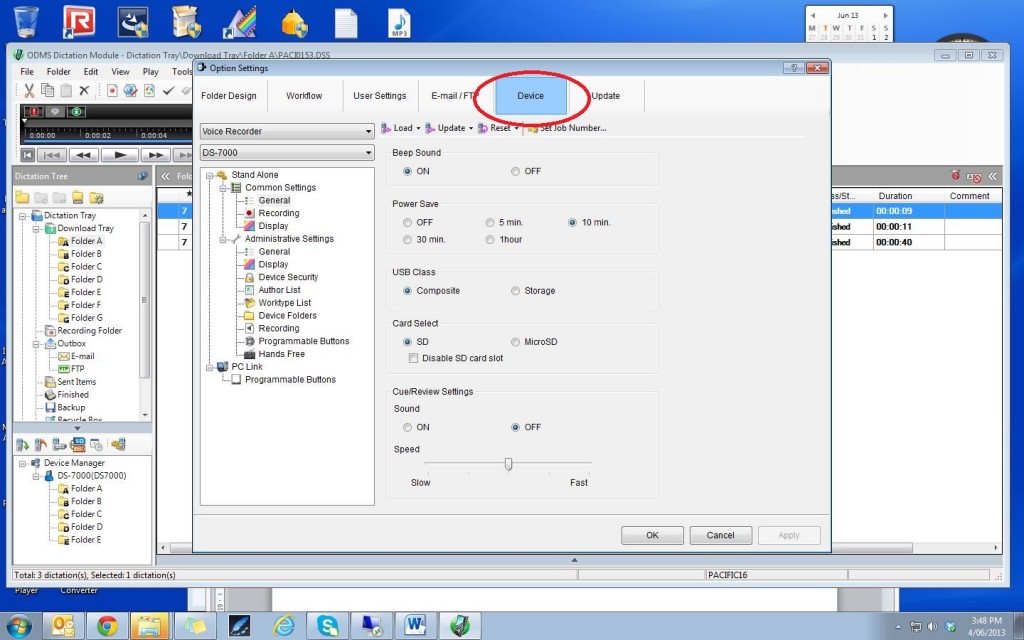This screenshot has width=1024, height=640.
Task: Click the speech bubble comment indicator
Action: tap(55, 112)
